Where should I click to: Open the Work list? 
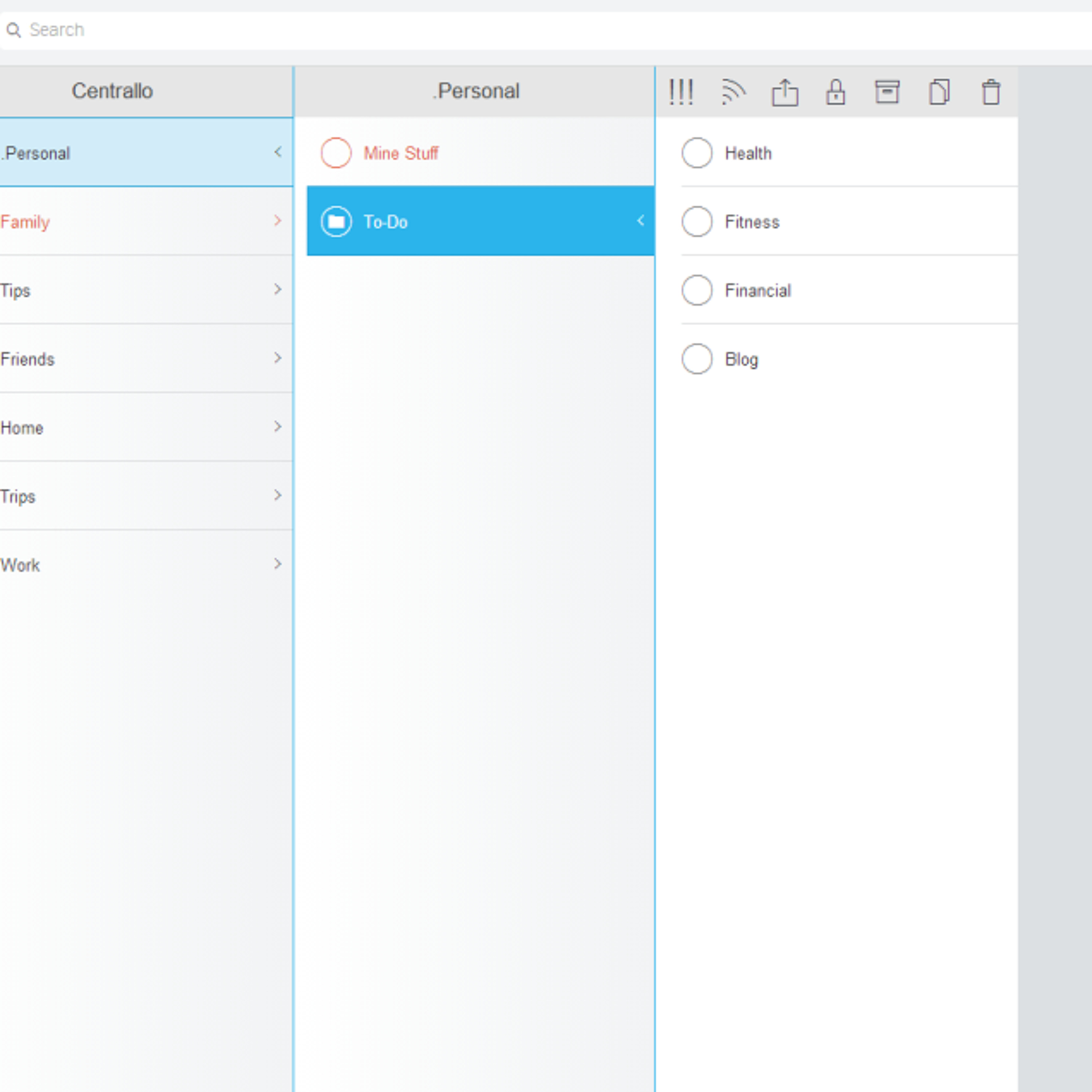pyautogui.click(x=146, y=565)
